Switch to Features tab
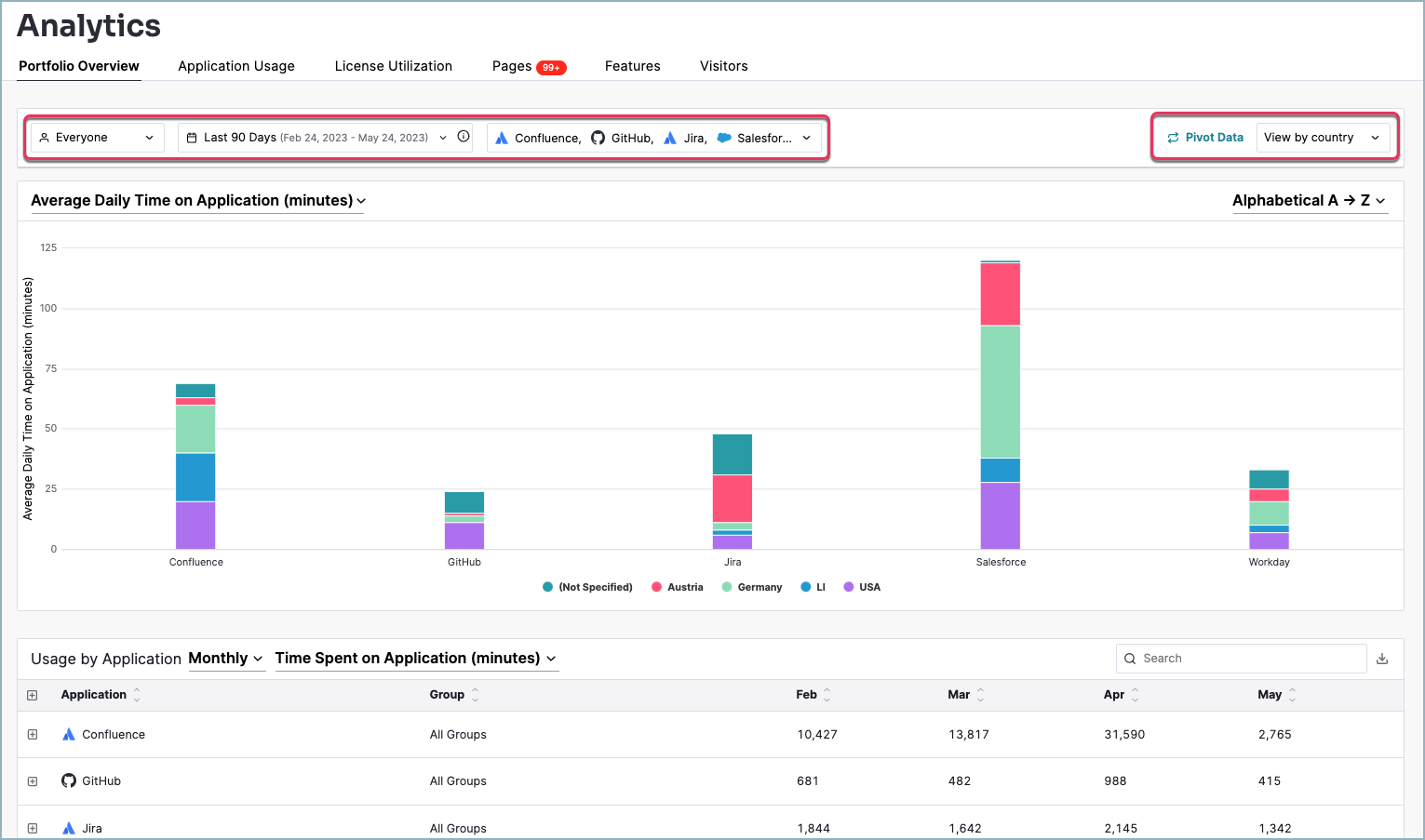Viewport: 1425px width, 840px height. (x=633, y=66)
